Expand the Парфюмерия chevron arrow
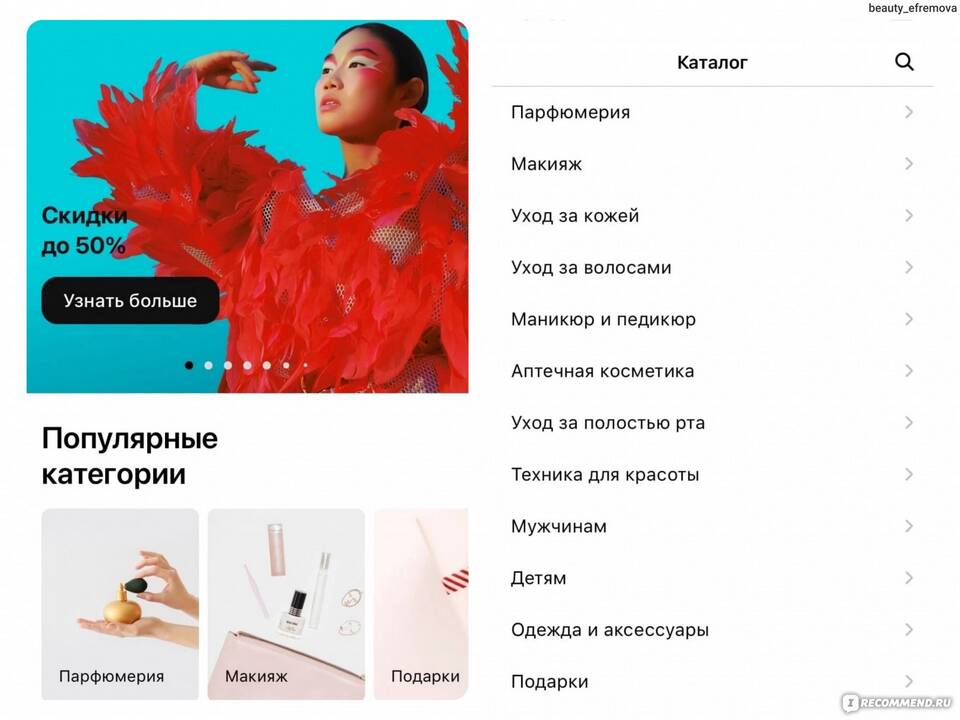This screenshot has height=720, width=960. pos(909,112)
